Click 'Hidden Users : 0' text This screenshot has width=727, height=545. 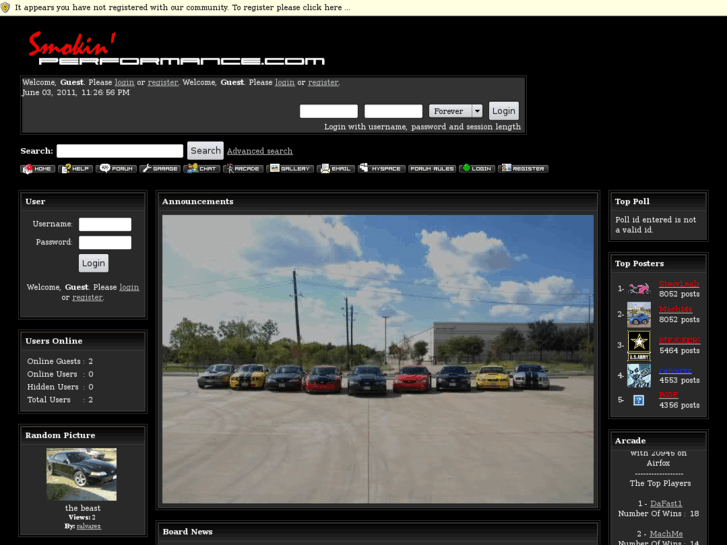coord(60,386)
